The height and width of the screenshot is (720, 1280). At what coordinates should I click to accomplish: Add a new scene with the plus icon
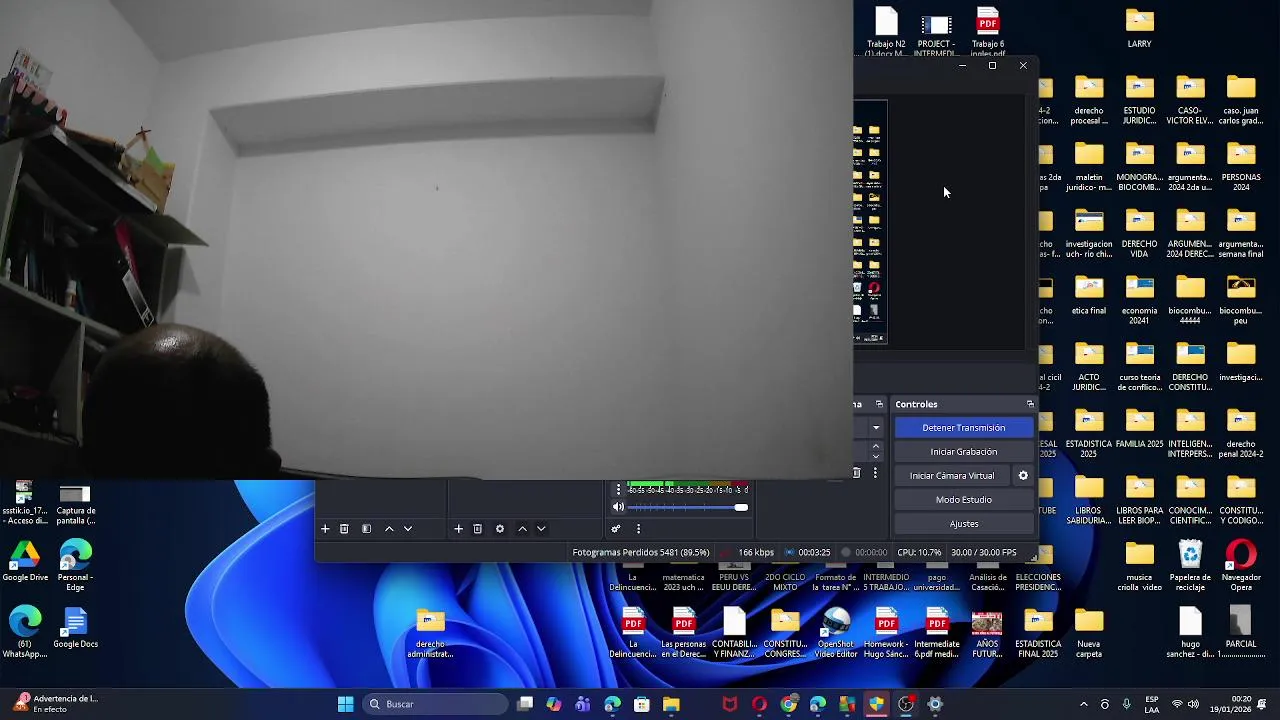click(324, 529)
